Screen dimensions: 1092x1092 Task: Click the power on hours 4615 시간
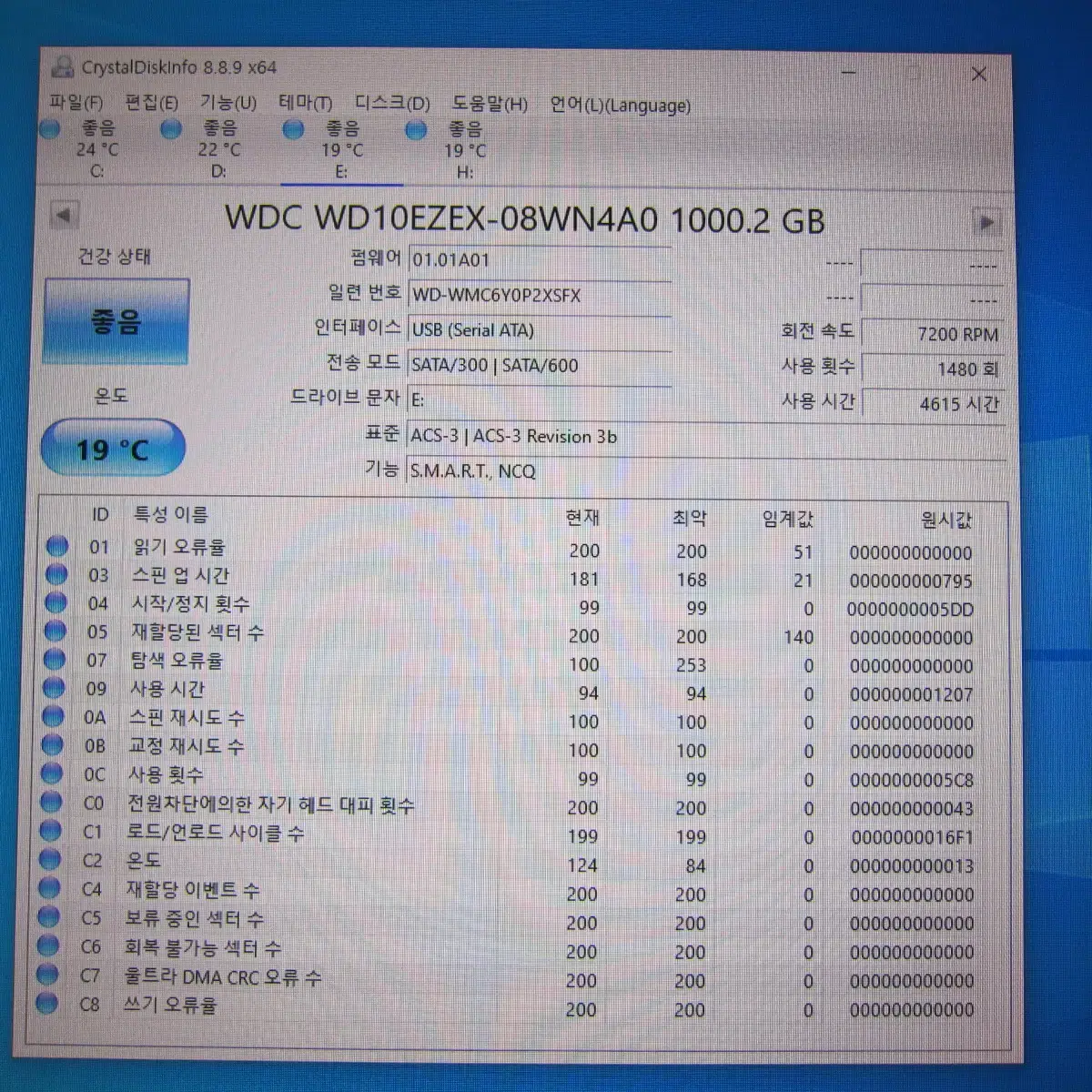pyautogui.click(x=932, y=403)
